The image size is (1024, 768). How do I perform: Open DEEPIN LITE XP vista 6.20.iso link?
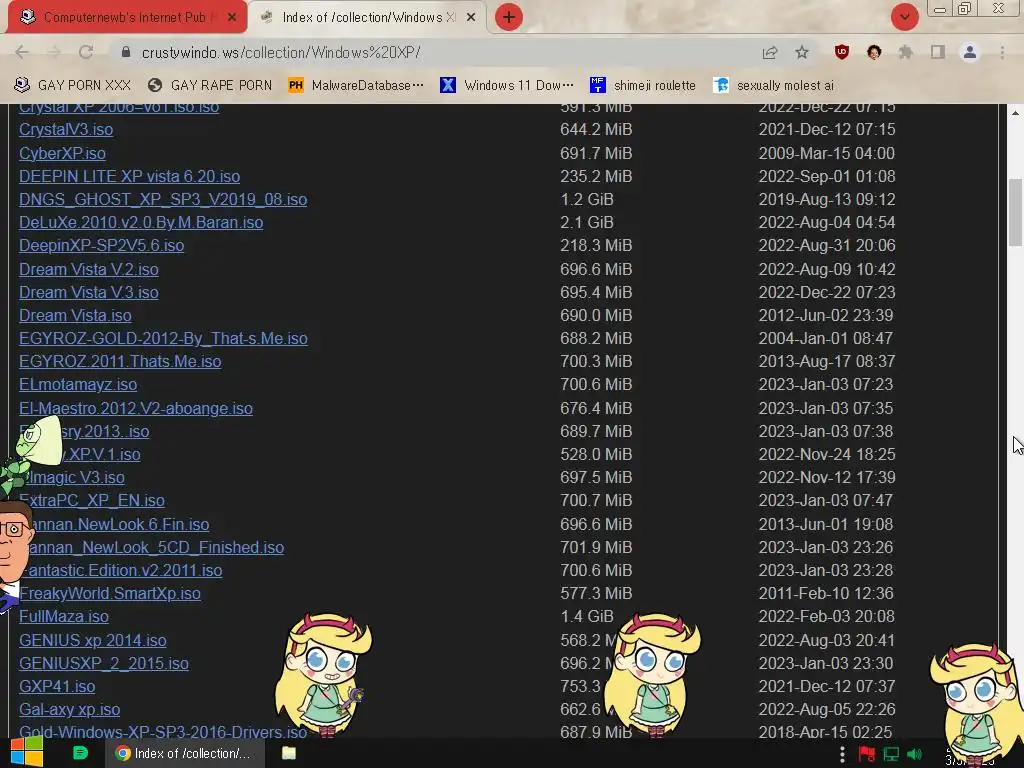tap(129, 176)
